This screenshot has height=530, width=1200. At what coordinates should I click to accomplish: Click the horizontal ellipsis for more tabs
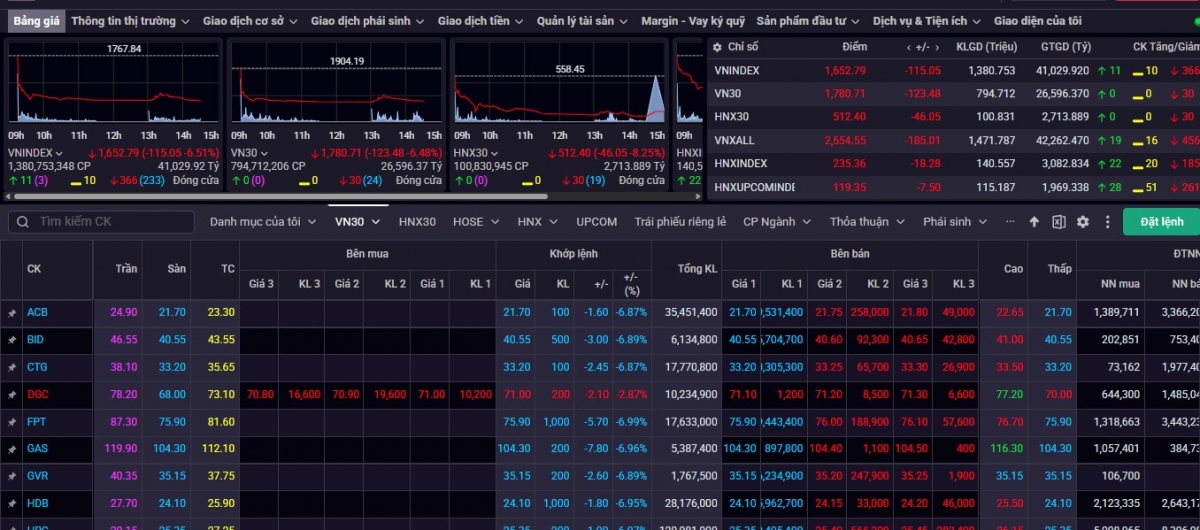1011,222
